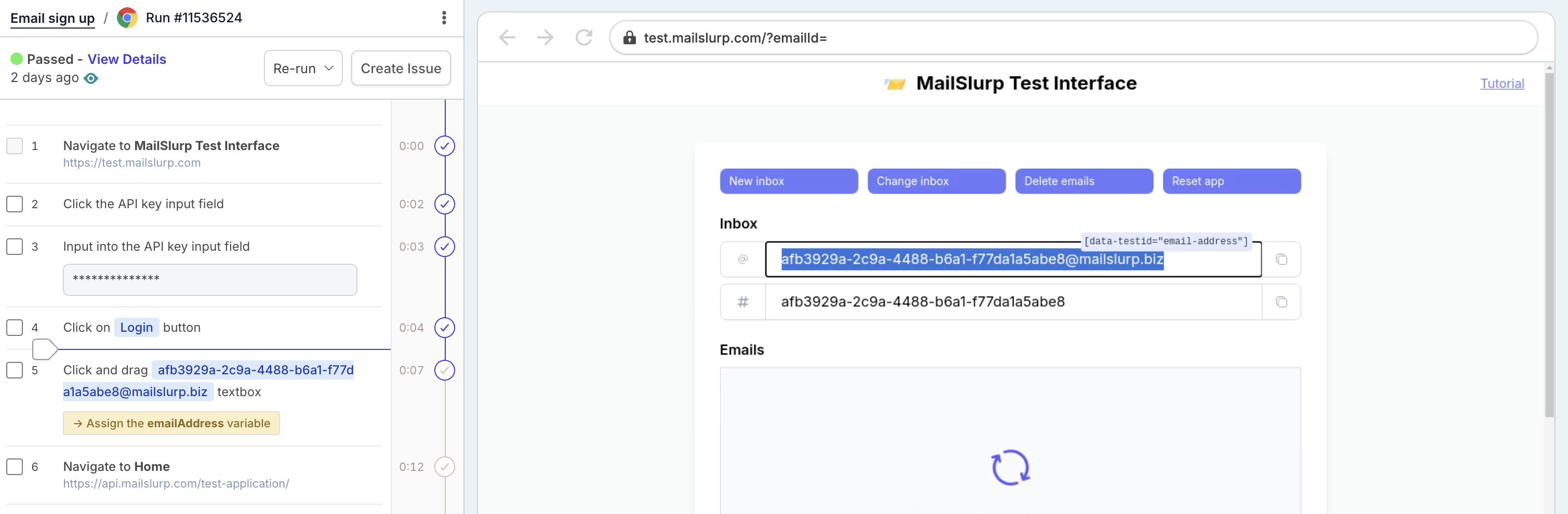Copy the email address with the copy icon
Screen dimensions: 1568x514
[x=1281, y=259]
